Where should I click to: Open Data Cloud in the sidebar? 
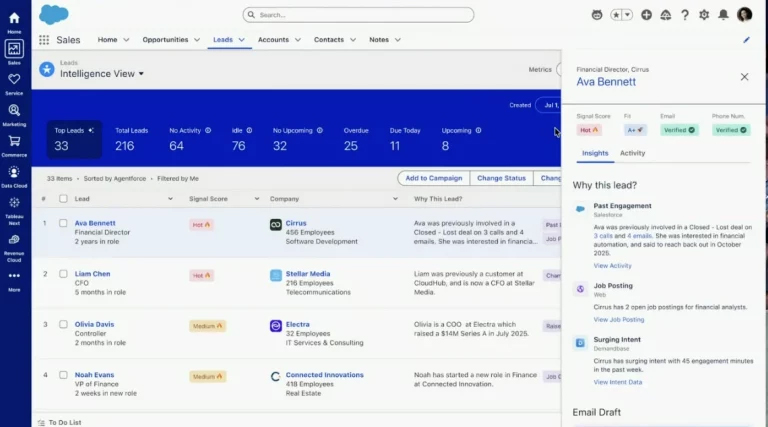point(14,173)
